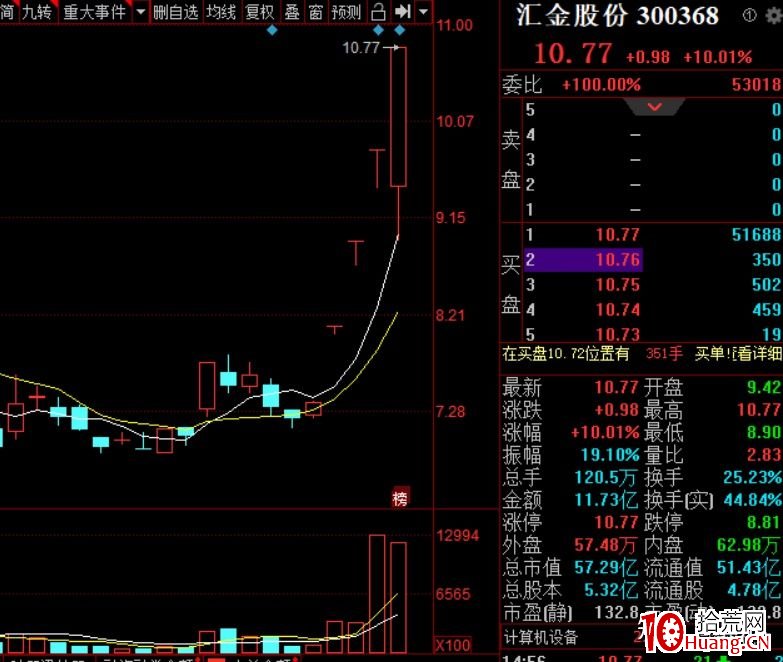
Task: Click the 换手(实) value 44.84%
Action: (x=753, y=500)
